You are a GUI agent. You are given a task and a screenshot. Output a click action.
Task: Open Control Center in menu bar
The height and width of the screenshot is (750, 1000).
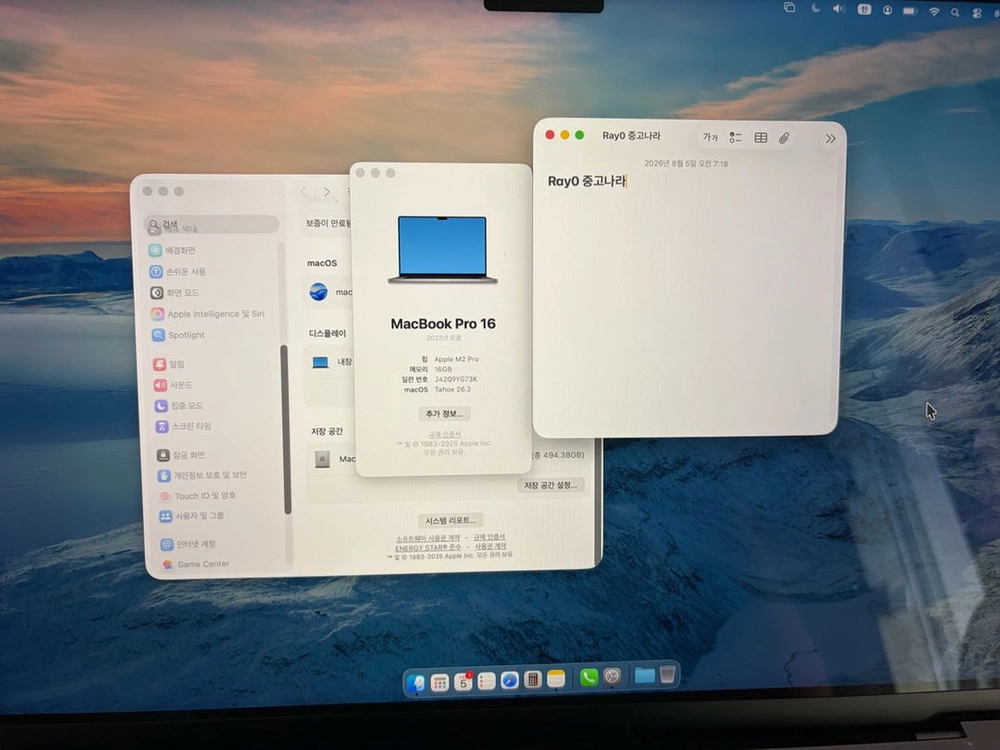pos(977,13)
